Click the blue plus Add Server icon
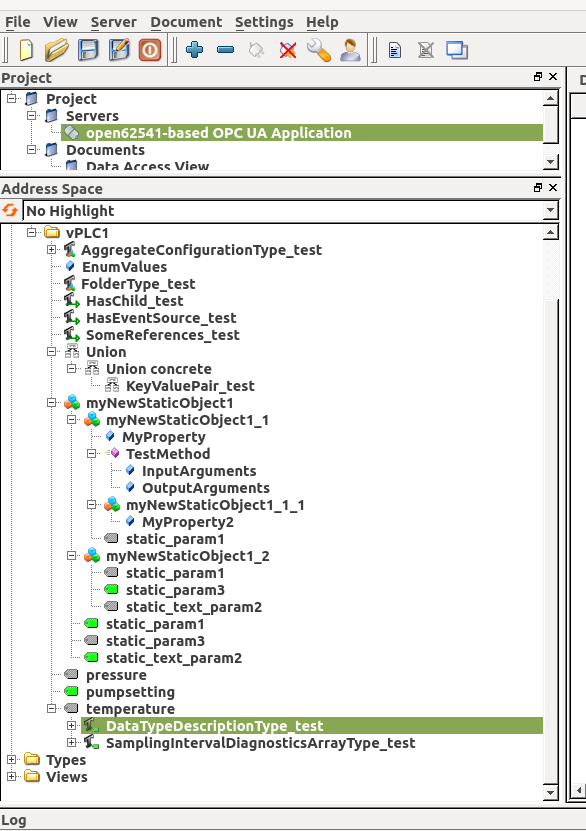The width and height of the screenshot is (586, 831). (x=194, y=50)
